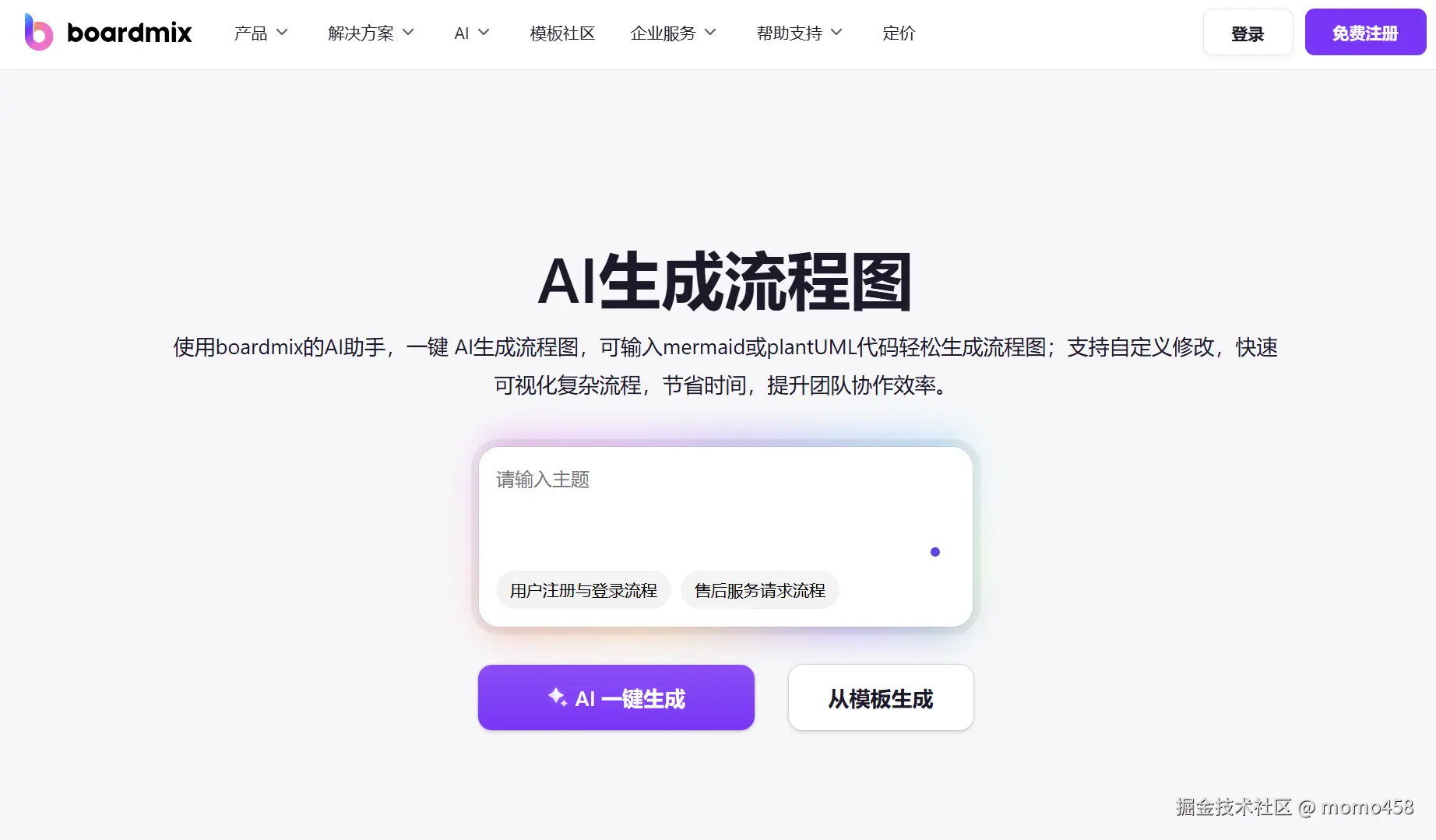Expand the 企业服务 dropdown menu
1436x840 pixels.
point(673,33)
